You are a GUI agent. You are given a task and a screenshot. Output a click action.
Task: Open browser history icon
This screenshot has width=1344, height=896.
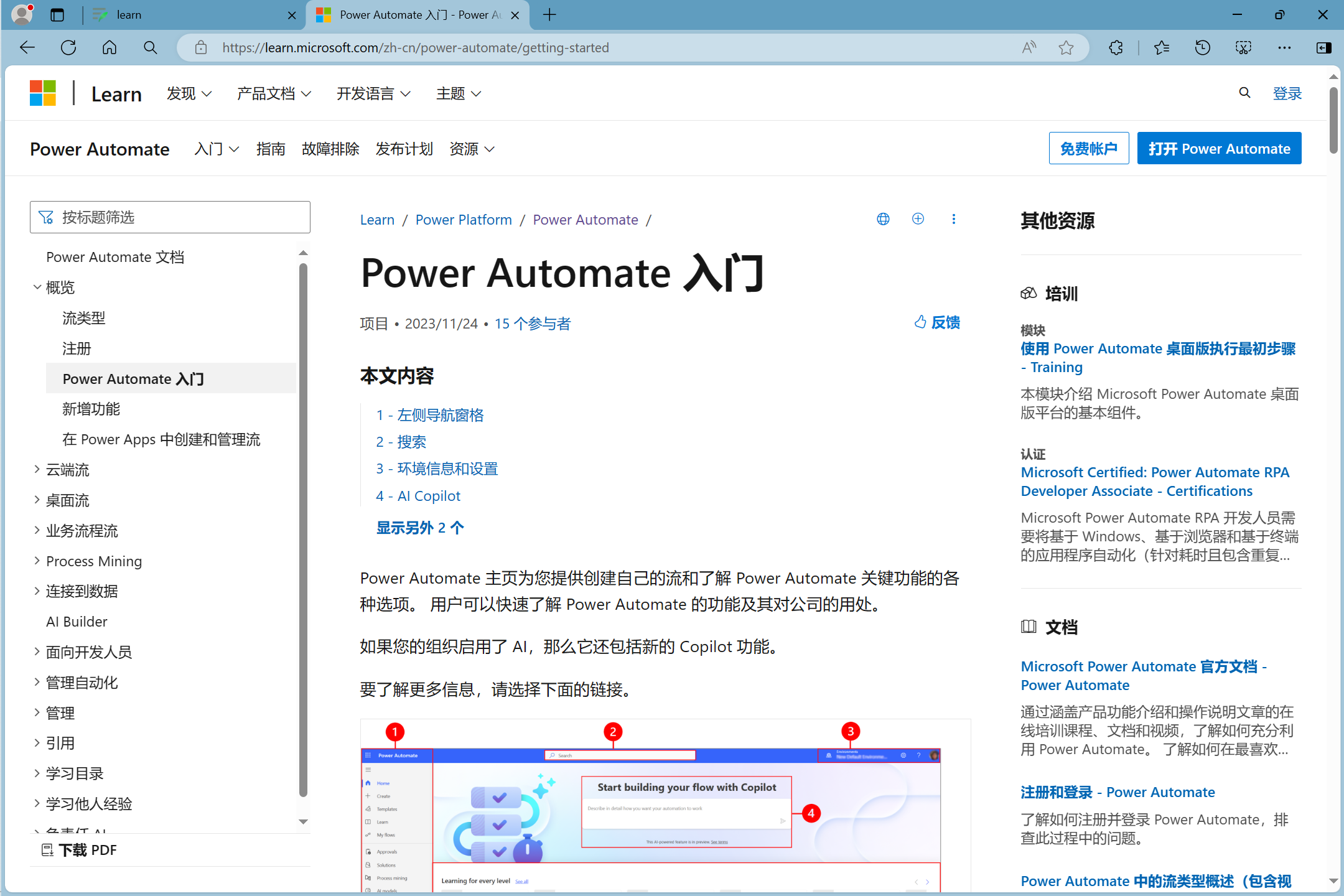click(x=1202, y=48)
